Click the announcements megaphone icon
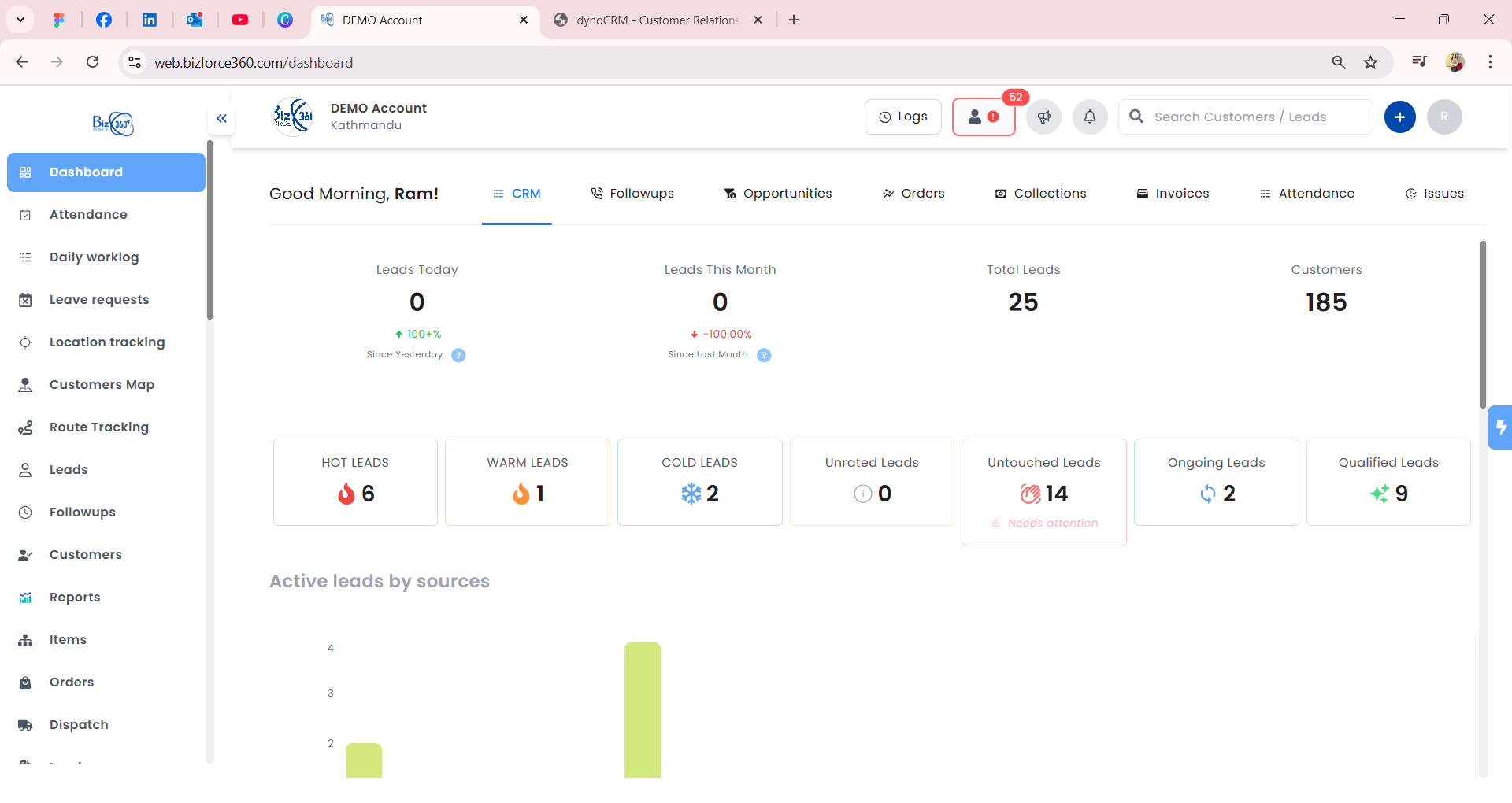Viewport: 1512px width, 803px height. 1043,117
